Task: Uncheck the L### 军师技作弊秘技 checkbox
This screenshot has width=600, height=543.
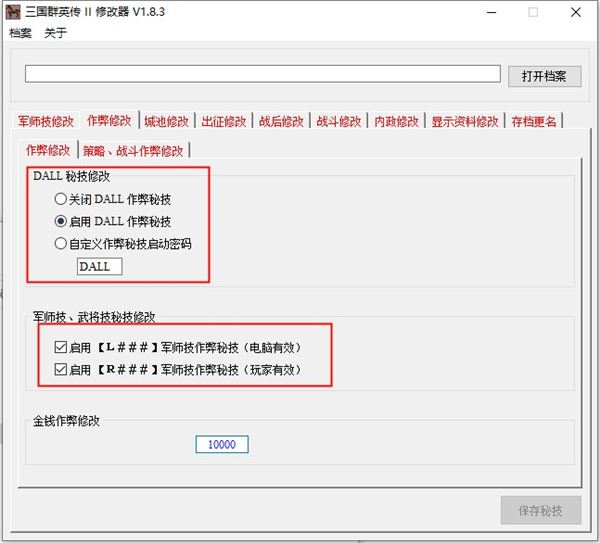Action: click(x=60, y=347)
